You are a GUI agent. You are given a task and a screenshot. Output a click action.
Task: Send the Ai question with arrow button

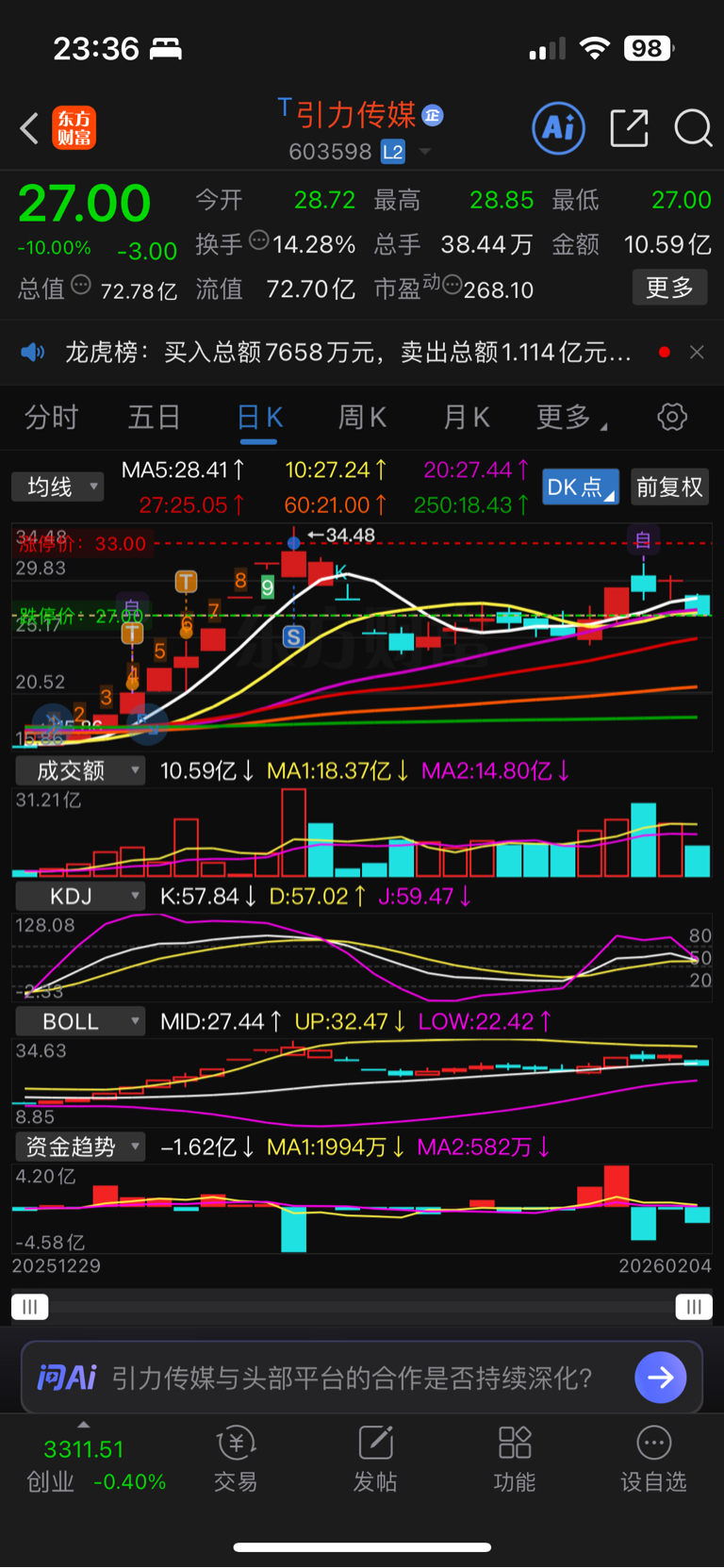[661, 1378]
